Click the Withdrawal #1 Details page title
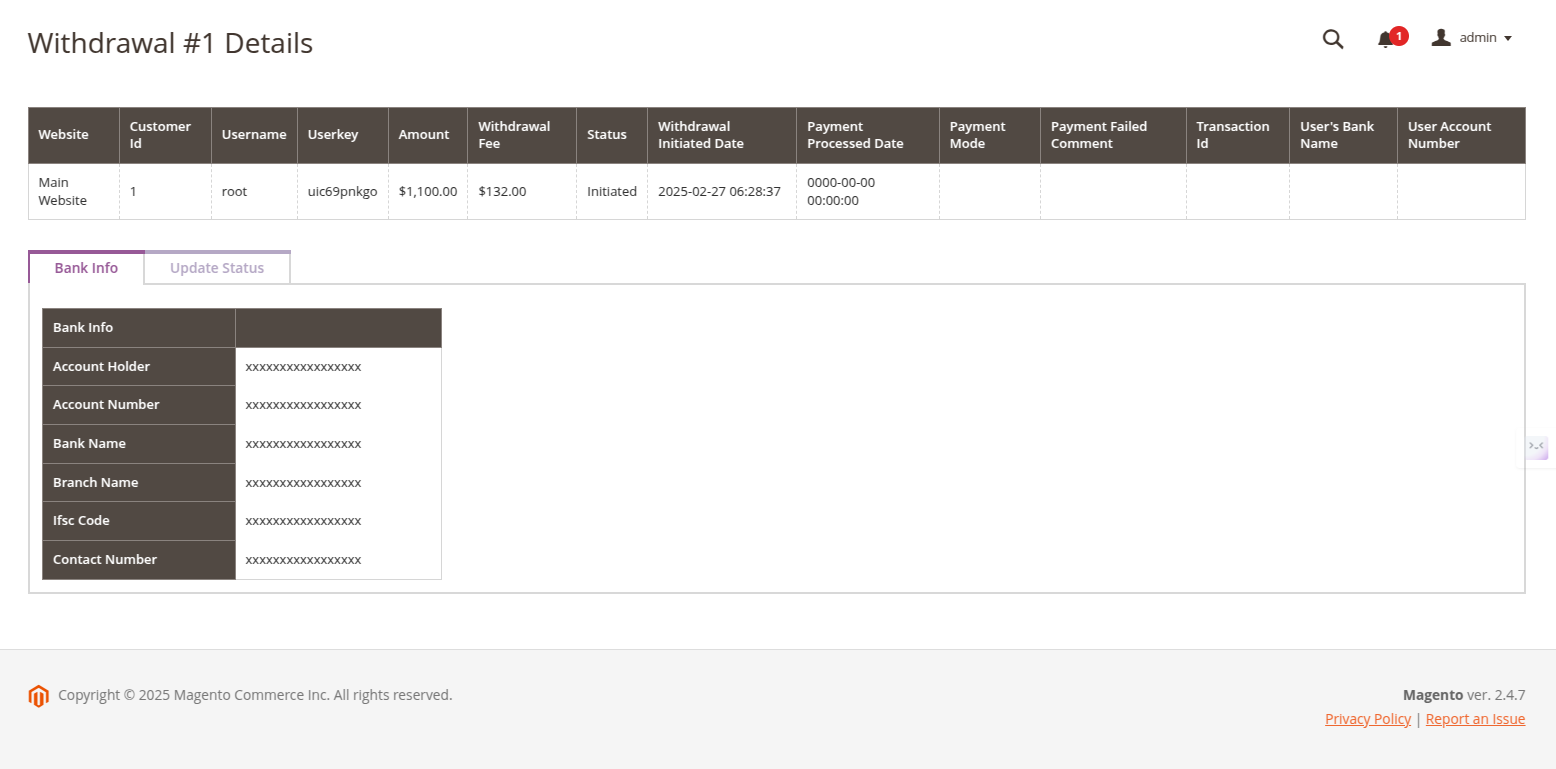 [170, 44]
